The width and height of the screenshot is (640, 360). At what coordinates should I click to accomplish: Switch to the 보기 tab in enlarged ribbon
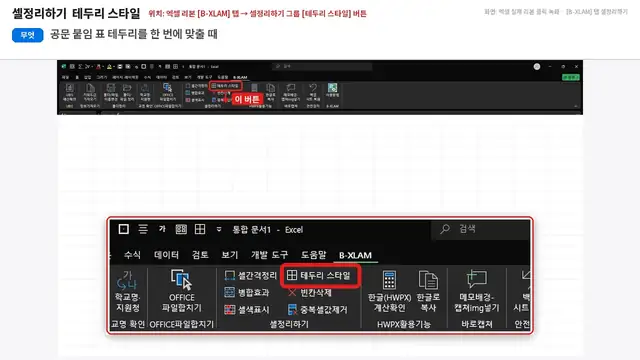(x=229, y=255)
